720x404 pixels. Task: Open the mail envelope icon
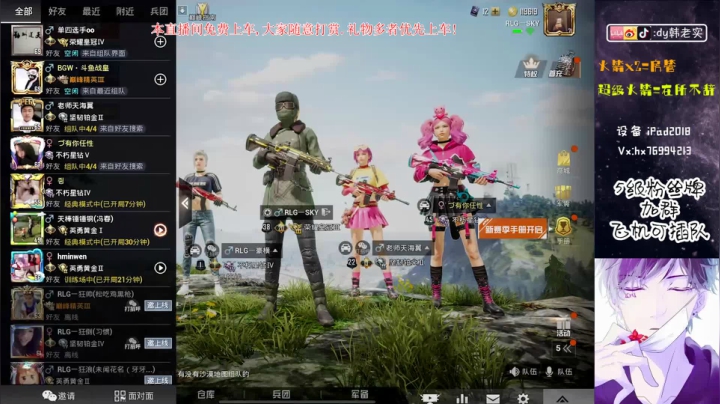coord(493,398)
